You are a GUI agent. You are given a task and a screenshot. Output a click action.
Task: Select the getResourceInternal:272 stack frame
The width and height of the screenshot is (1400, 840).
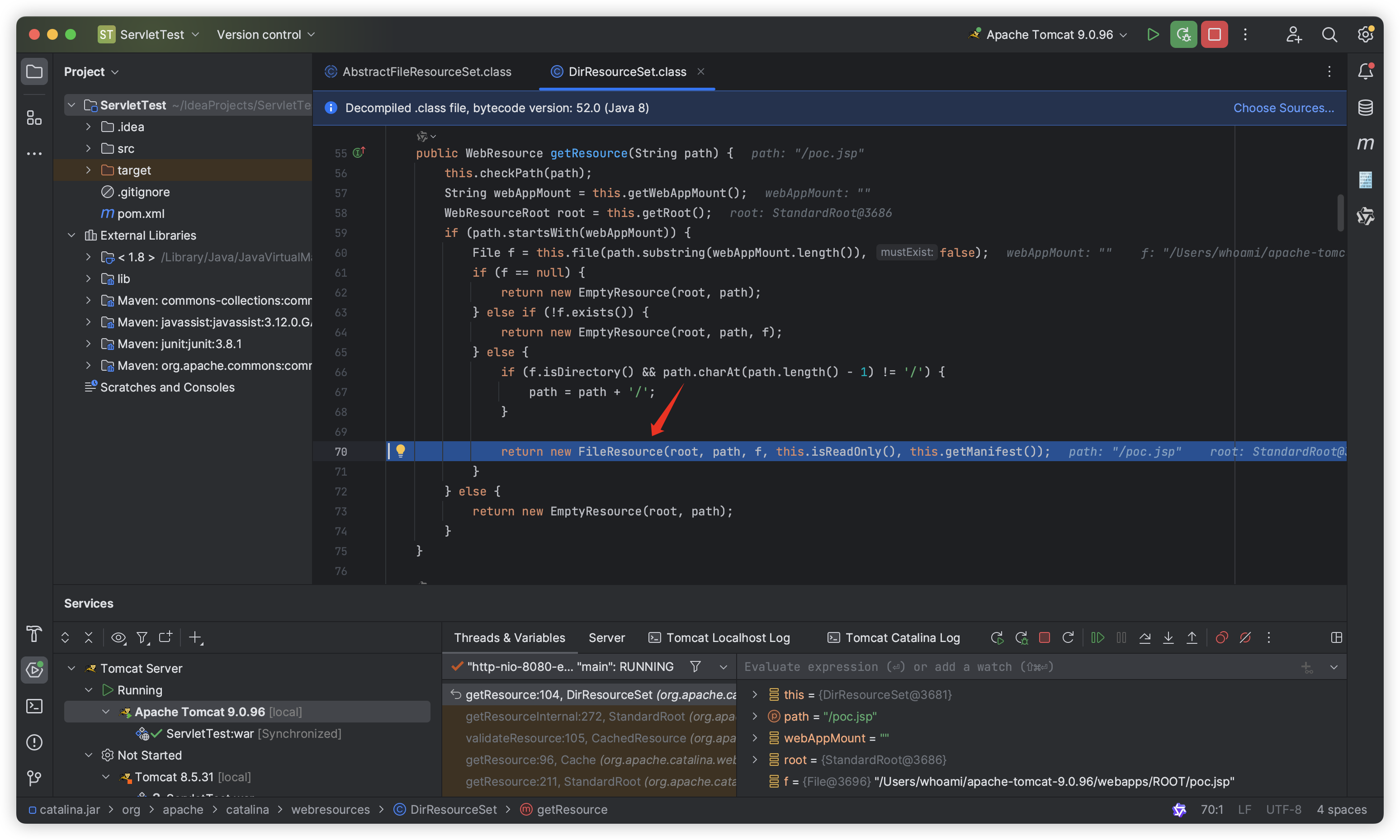pos(589,716)
